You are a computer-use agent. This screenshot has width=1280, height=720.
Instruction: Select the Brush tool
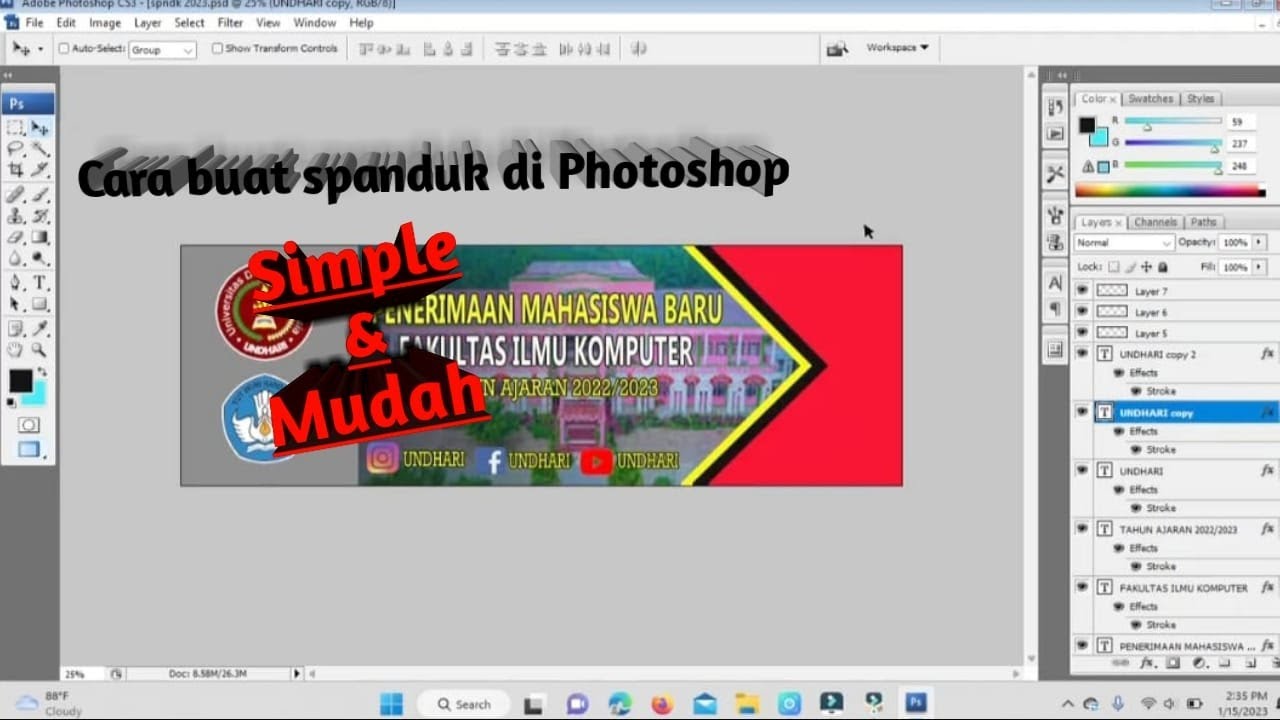[40, 195]
